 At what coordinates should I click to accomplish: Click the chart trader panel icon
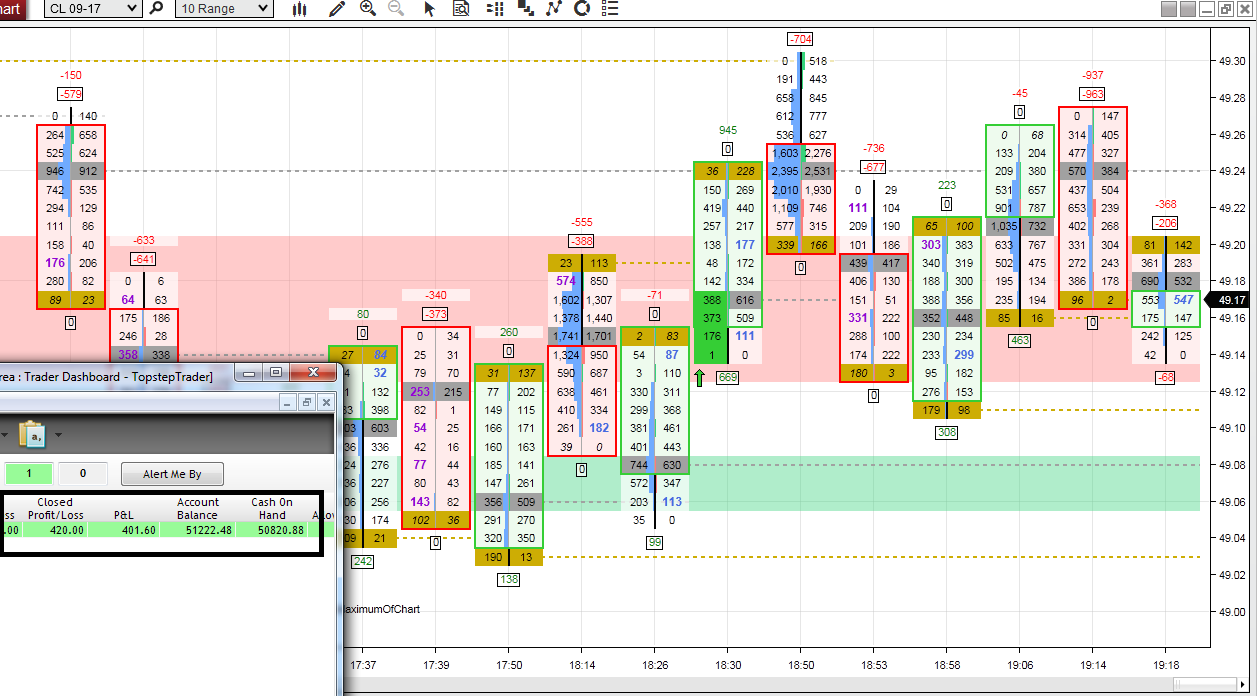point(494,8)
